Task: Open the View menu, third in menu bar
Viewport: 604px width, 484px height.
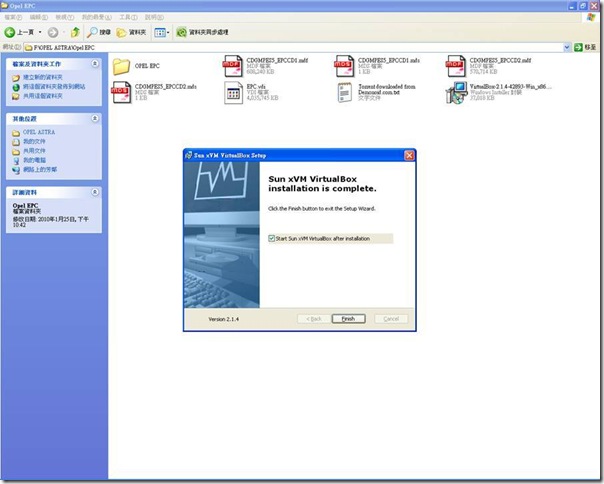Action: pyautogui.click(x=64, y=17)
